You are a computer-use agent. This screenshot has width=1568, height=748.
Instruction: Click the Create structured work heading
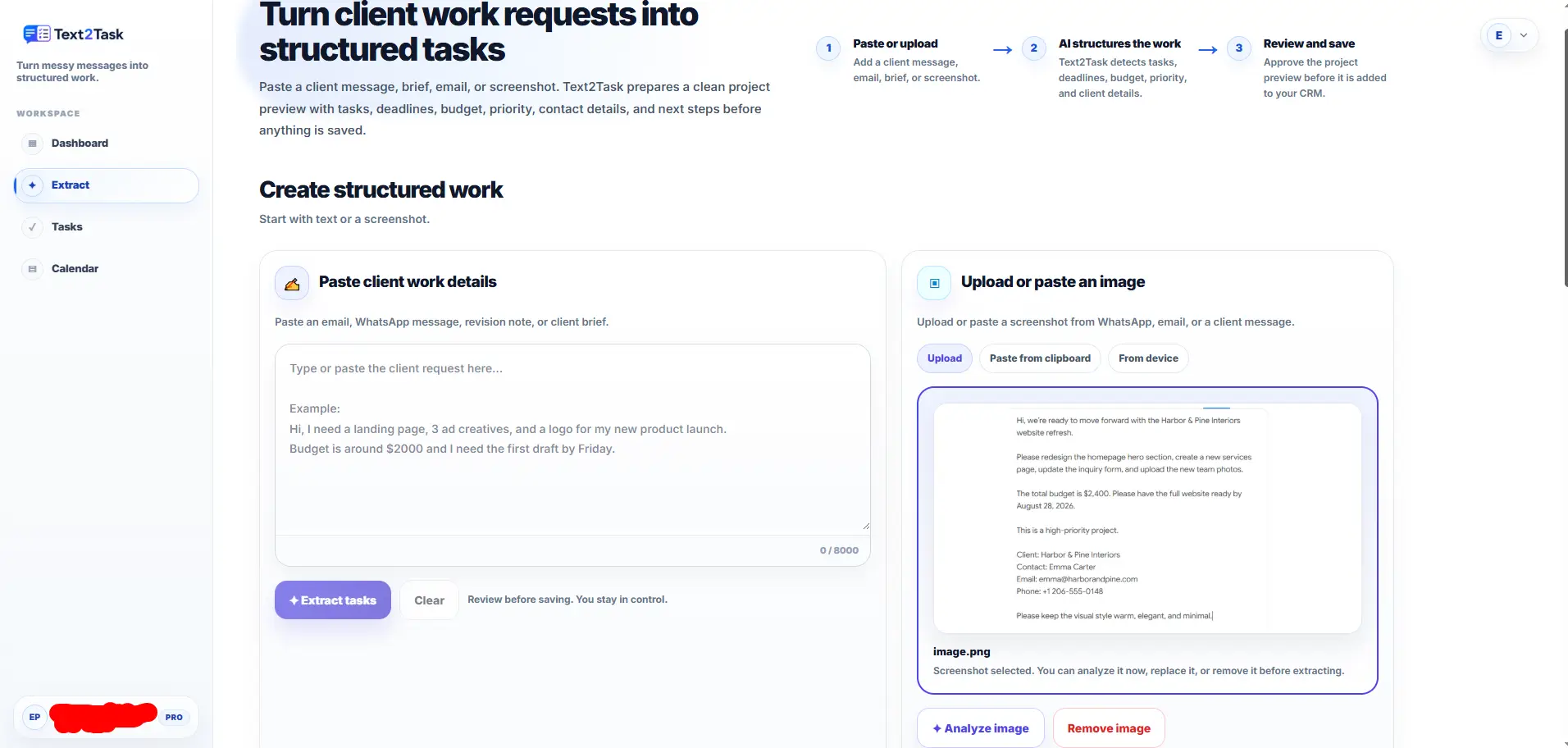(381, 190)
